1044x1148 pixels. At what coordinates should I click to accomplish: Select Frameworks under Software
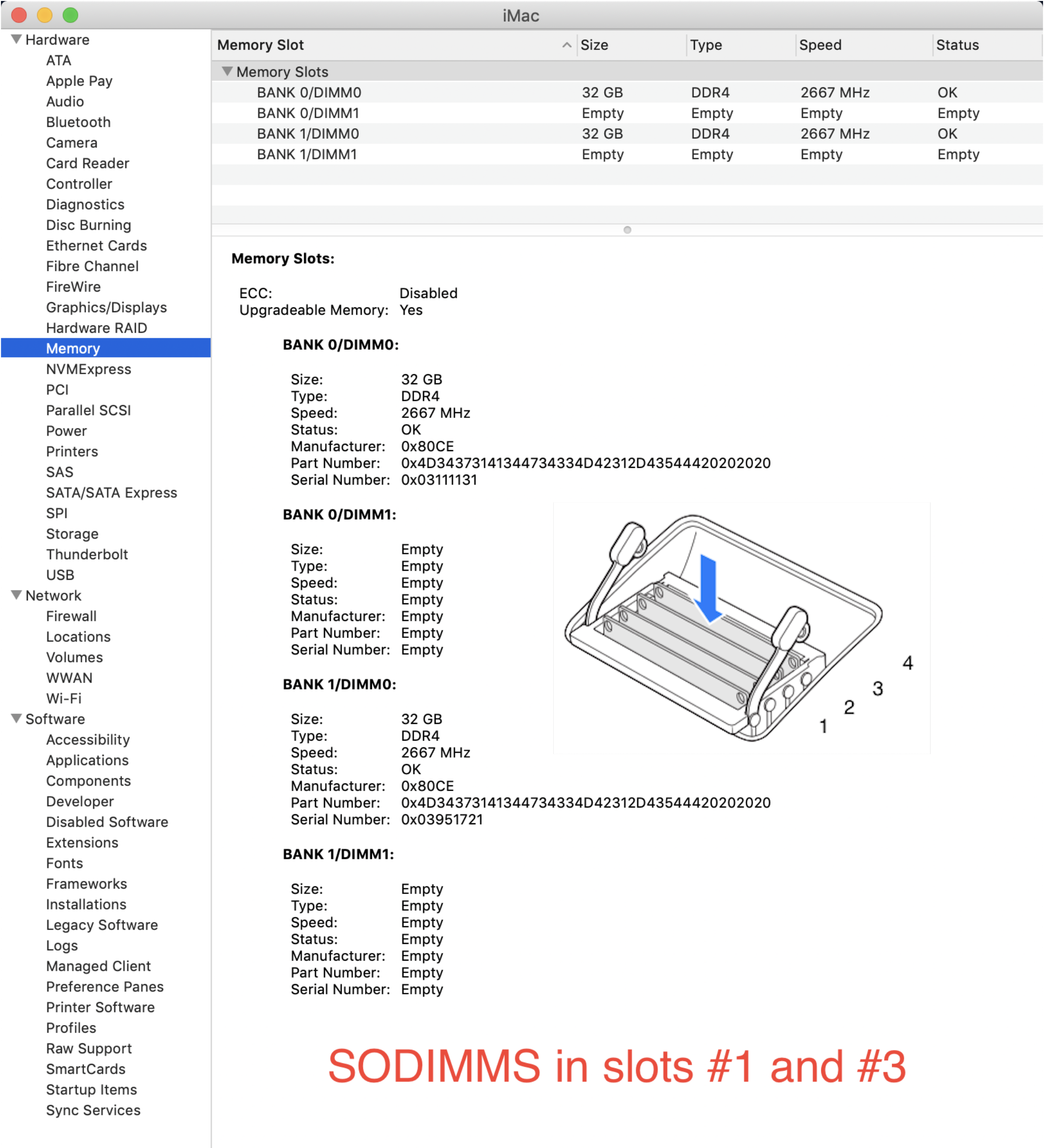87,884
